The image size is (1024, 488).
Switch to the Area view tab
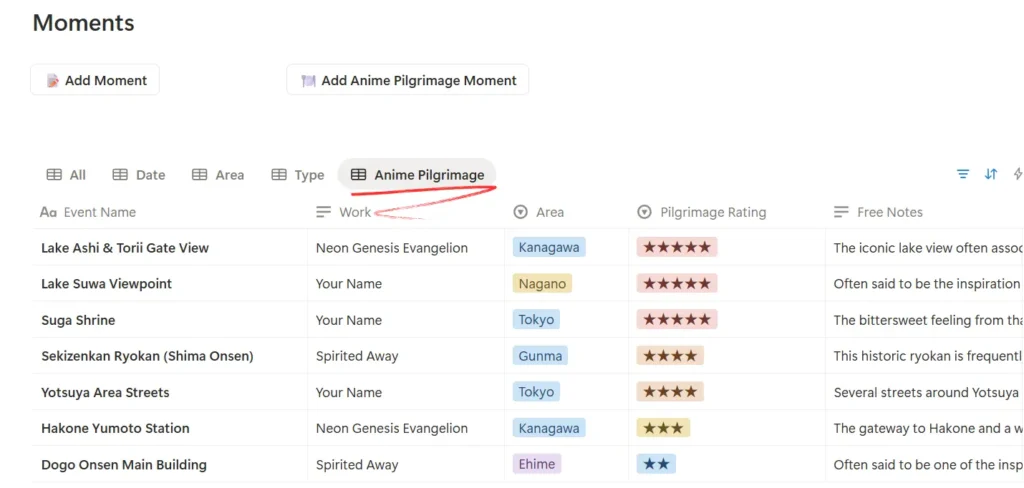click(218, 175)
